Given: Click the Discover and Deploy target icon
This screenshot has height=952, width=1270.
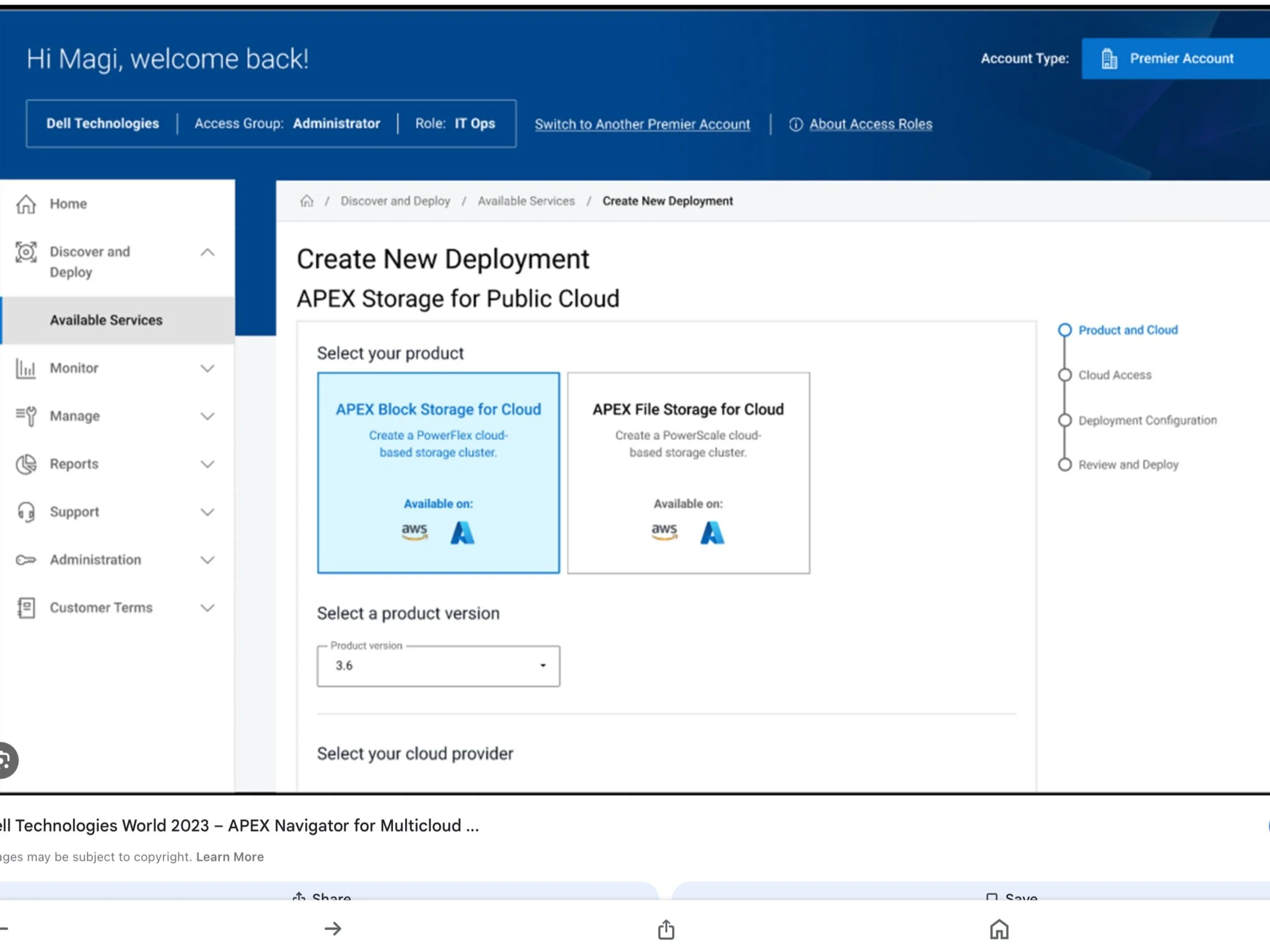Looking at the screenshot, I should point(26,252).
